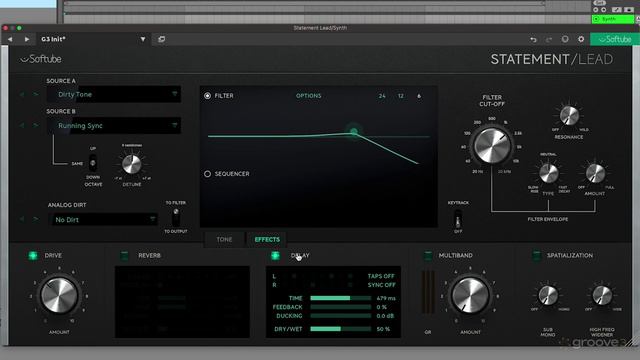Screen dimensions: 640x360
Task: Flip the Octave up/same/down switch
Action: click(93, 163)
